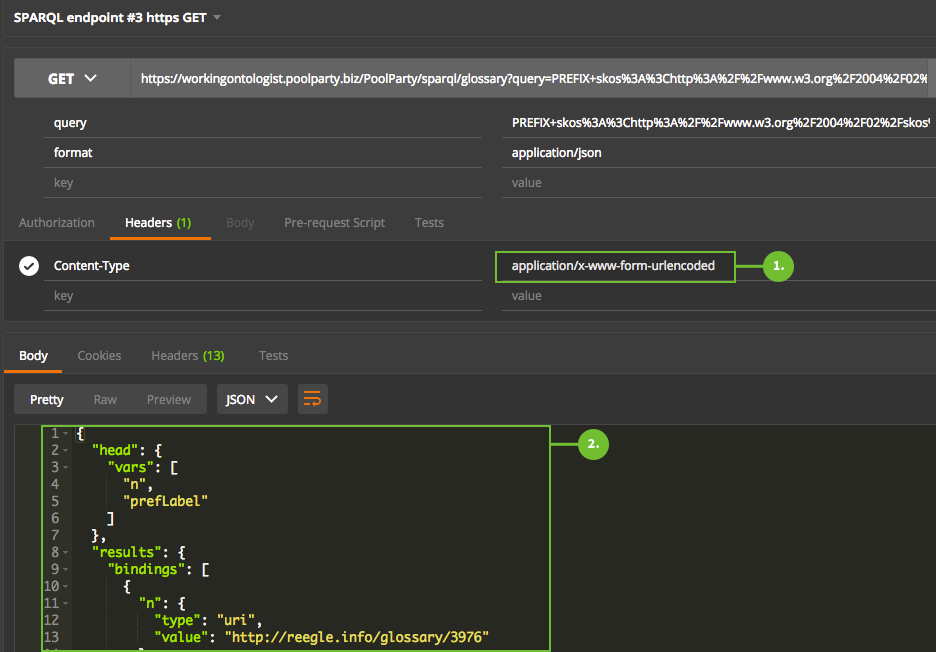Toggle line wrap icon next to JSON

click(312, 399)
